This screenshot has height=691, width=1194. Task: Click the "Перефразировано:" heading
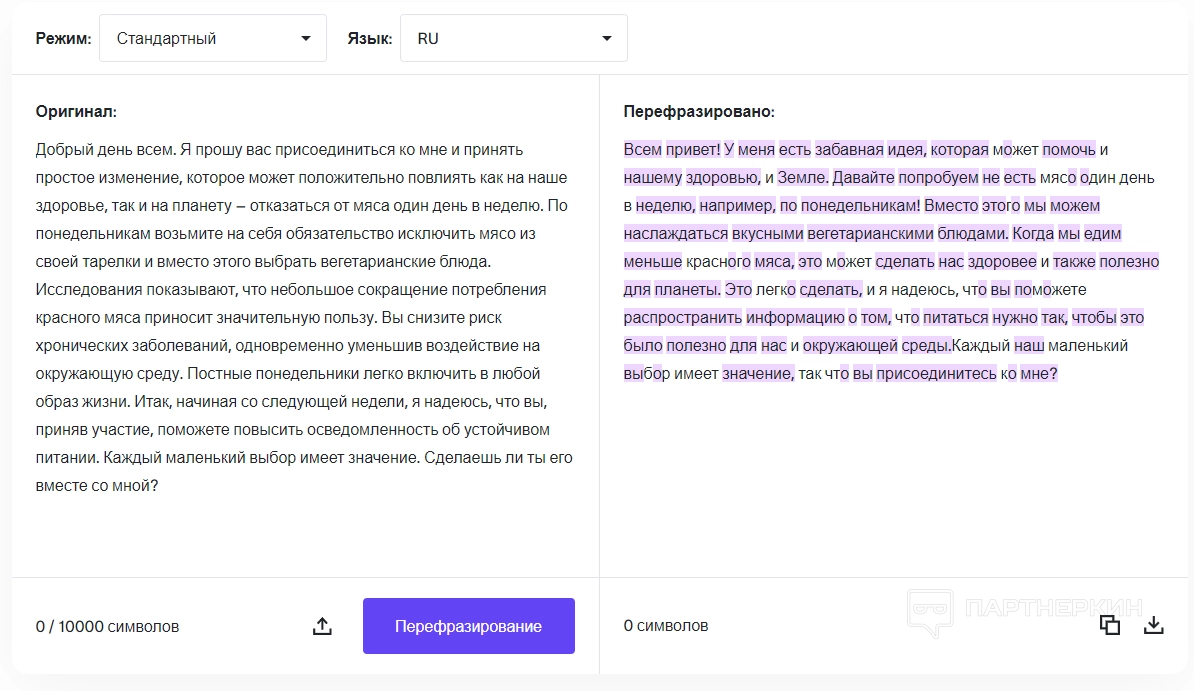pyautogui.click(x=699, y=112)
